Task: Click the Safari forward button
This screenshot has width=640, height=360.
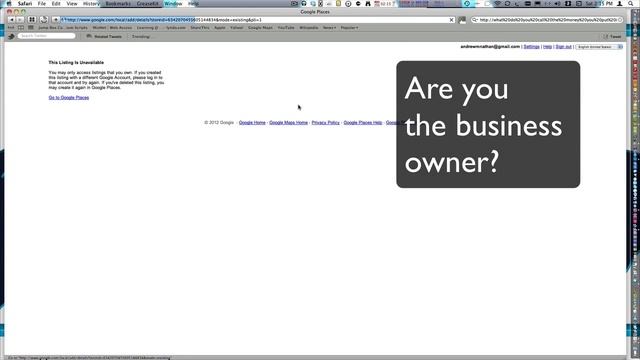Action: [x=20, y=20]
